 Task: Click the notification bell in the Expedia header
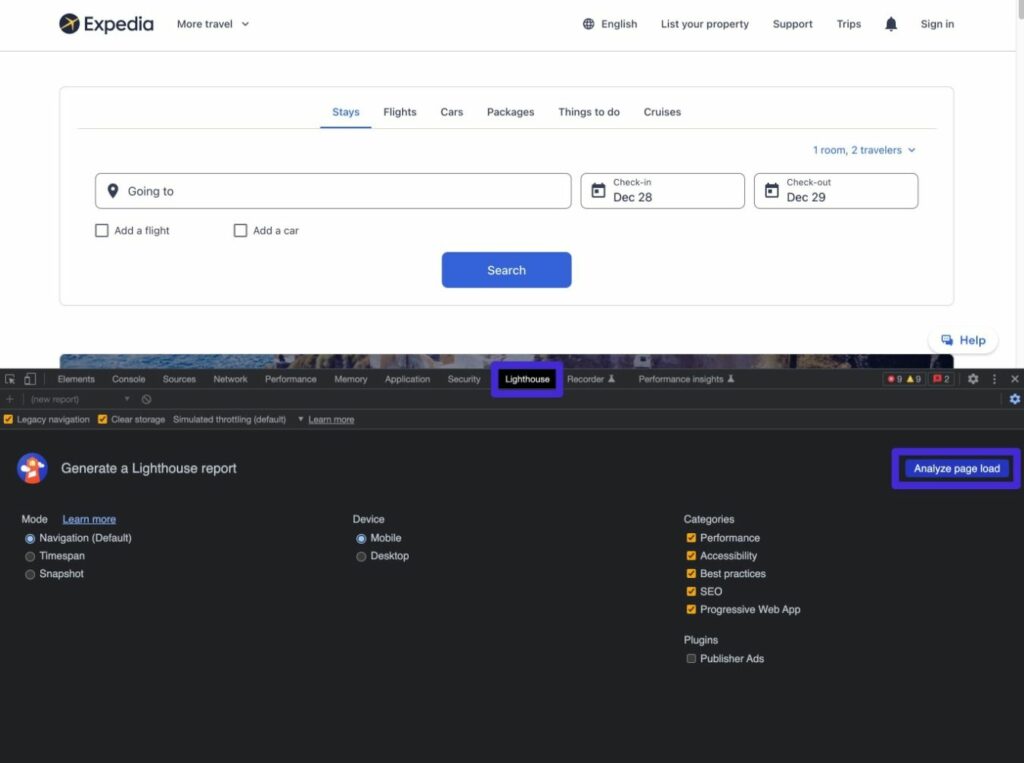(x=891, y=24)
